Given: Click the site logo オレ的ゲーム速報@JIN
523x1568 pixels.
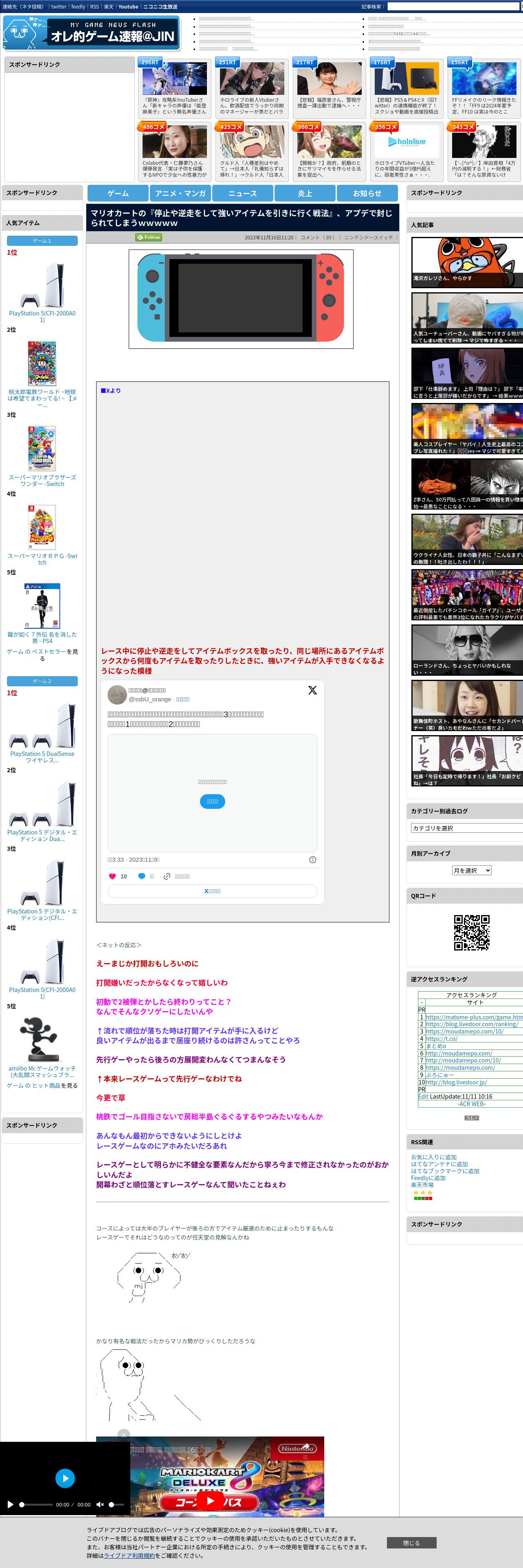Looking at the screenshot, I should click(91, 33).
